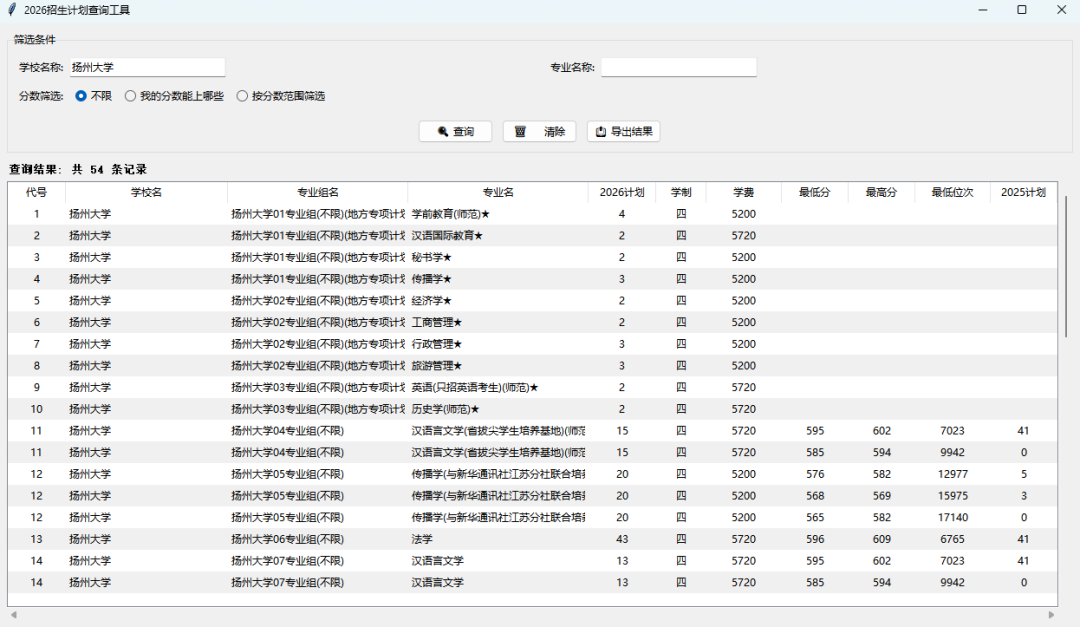Sort by 代号 column header
The image size is (1080, 627).
coord(37,192)
